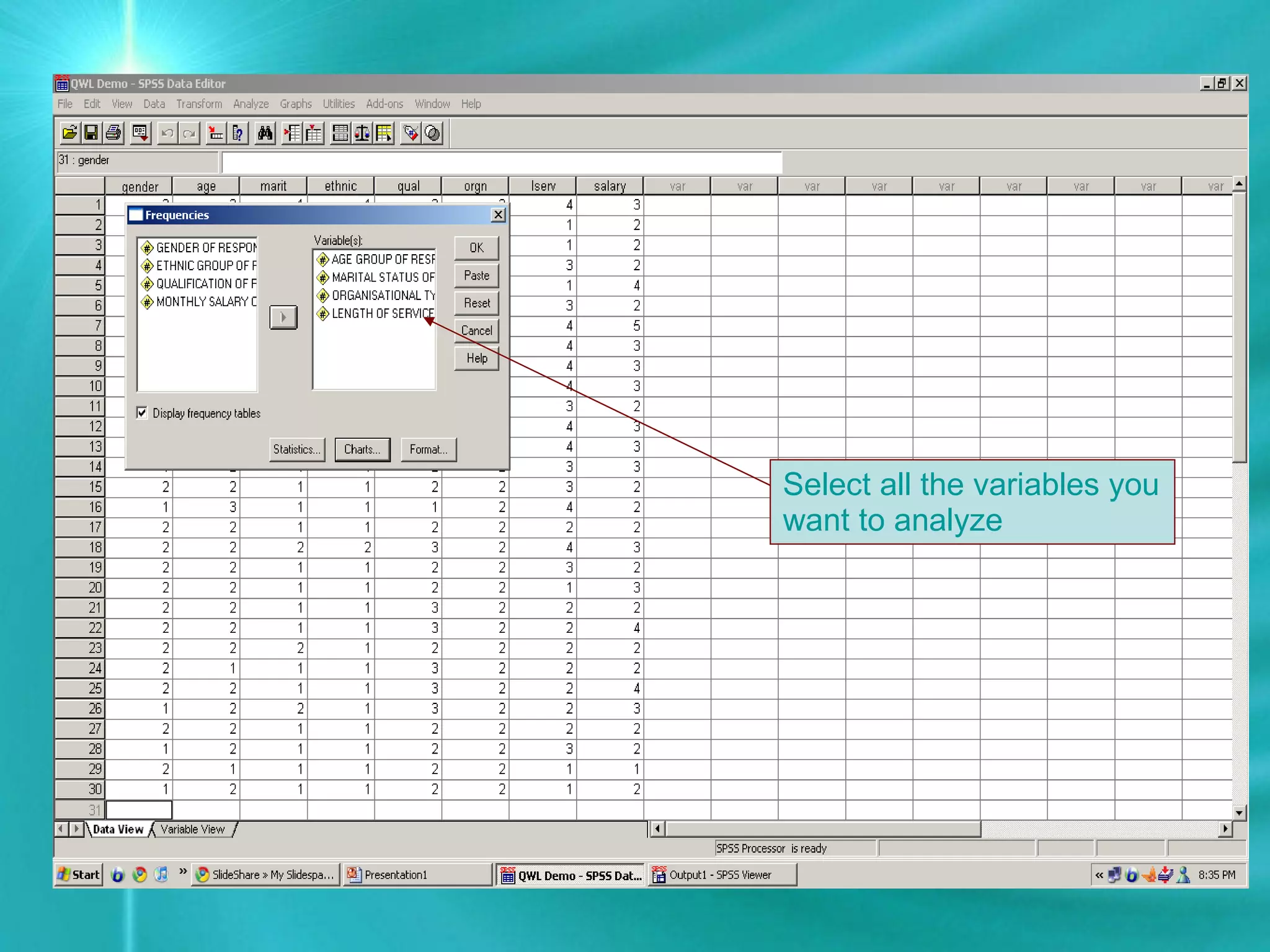1270x952 pixels.
Task: Toggle the Value Labels tag icon
Action: coord(411,133)
